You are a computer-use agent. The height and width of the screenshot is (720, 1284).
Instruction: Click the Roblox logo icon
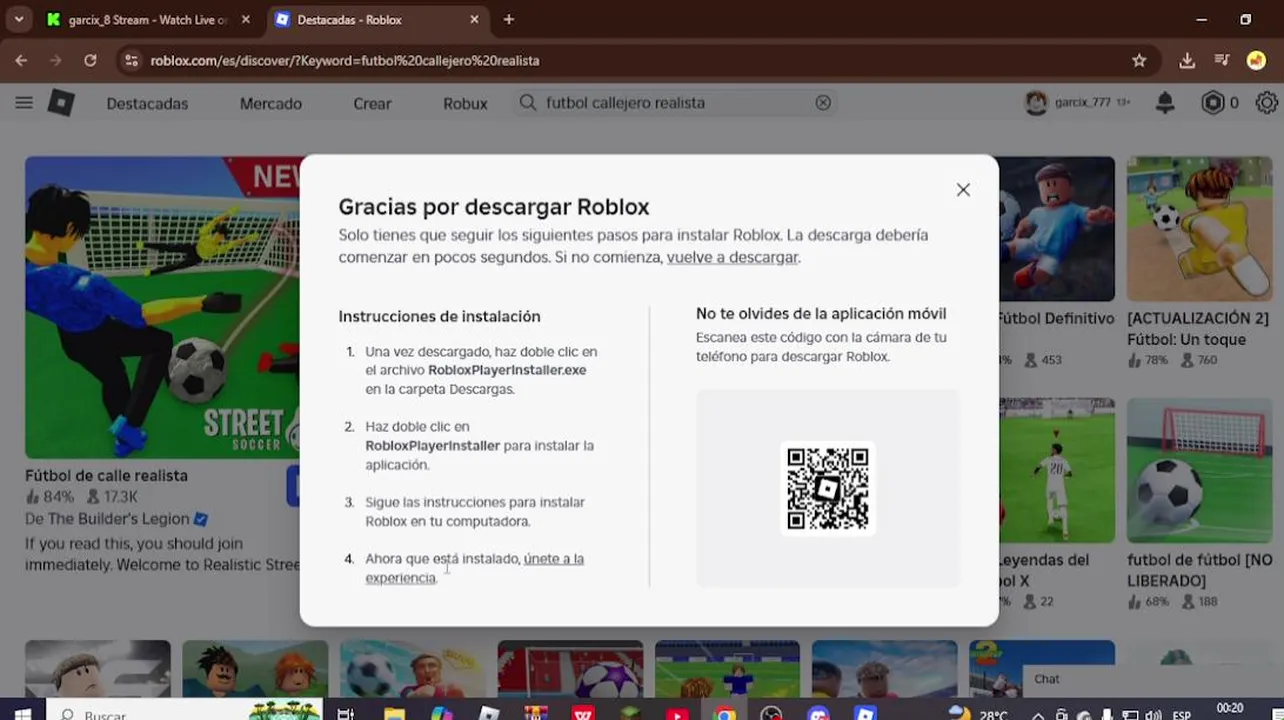(x=61, y=103)
